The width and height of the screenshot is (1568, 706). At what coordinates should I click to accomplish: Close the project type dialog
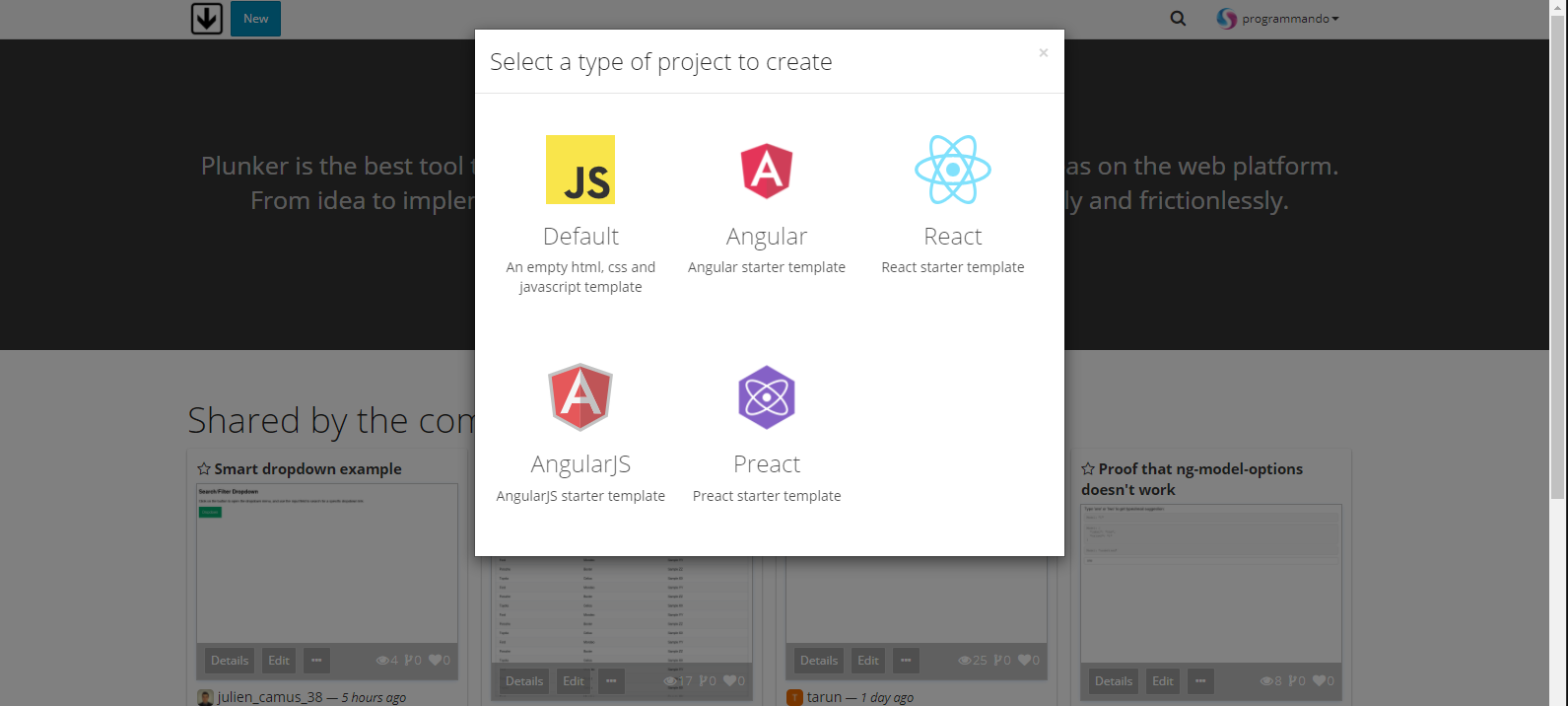pos(1043,53)
